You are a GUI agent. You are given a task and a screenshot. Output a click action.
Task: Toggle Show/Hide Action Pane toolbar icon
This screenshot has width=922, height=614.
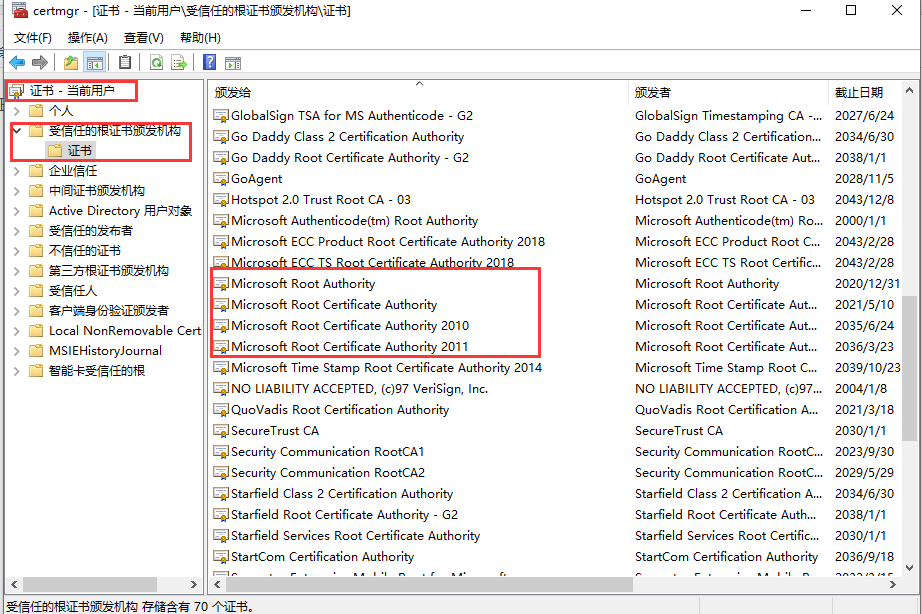pyautogui.click(x=233, y=62)
